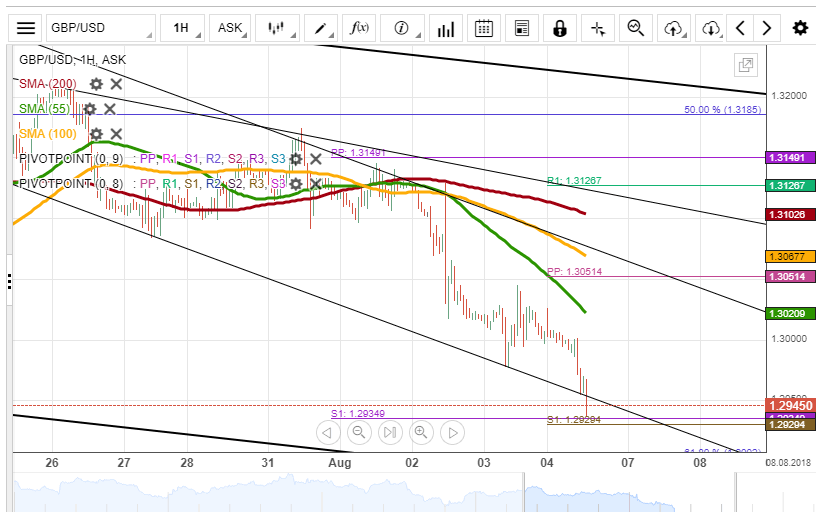The width and height of the screenshot is (828, 519).
Task: Click the 1.30514 pivot price tag
Action: click(x=790, y=277)
